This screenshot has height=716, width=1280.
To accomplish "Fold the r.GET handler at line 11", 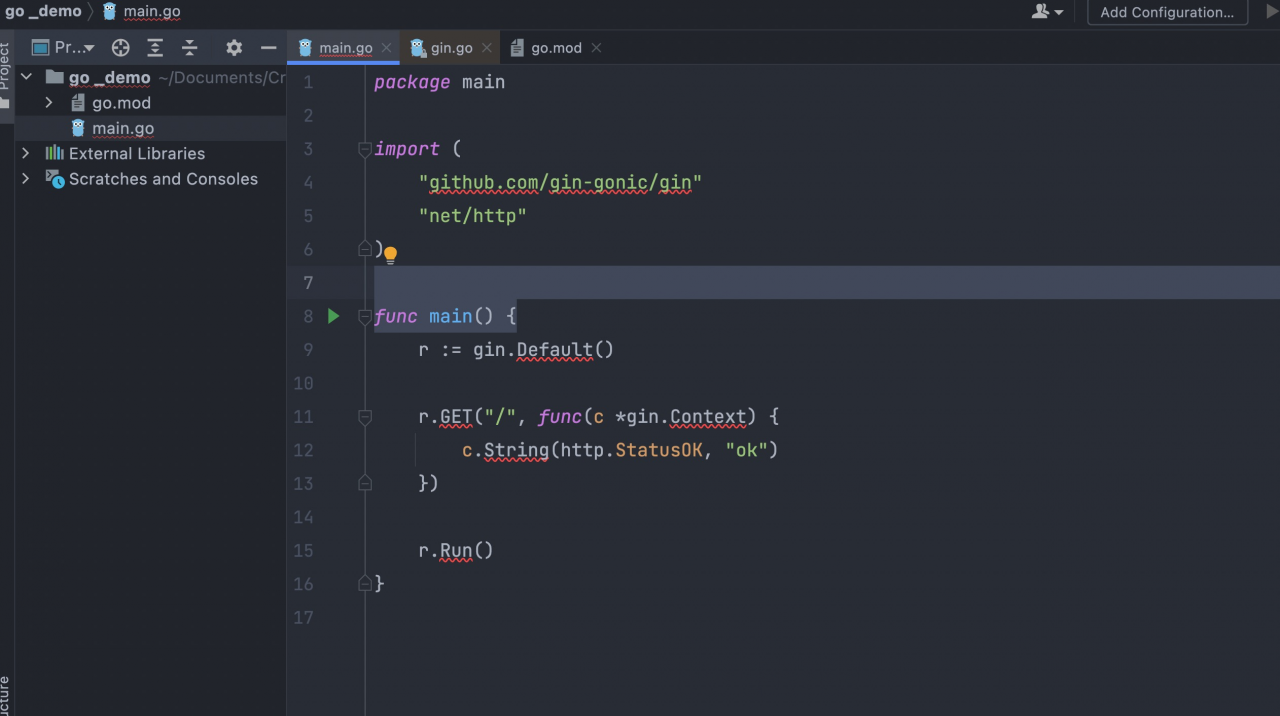I will 365,416.
